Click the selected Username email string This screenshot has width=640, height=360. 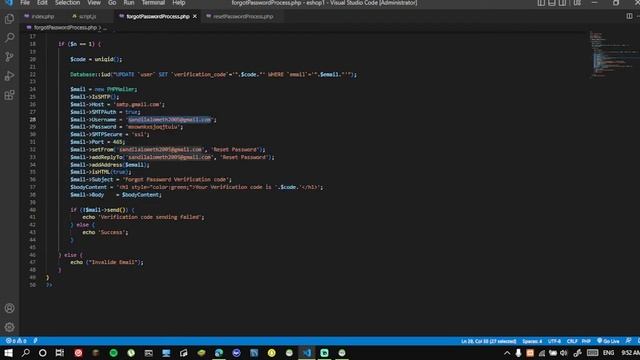point(169,120)
